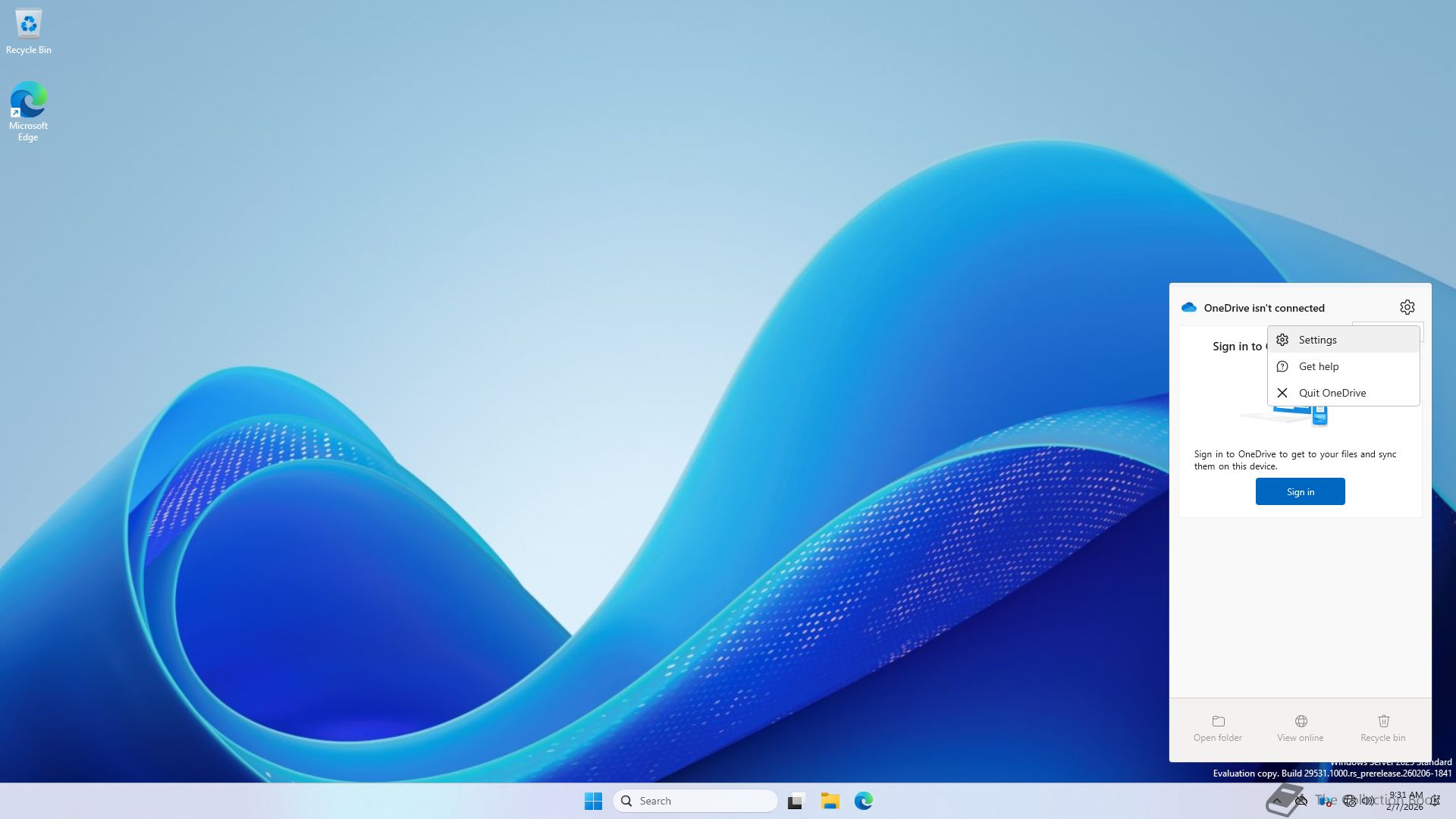Click the OneDrive disconnected tray icon
The width and height of the screenshot is (1456, 819).
click(1301, 801)
